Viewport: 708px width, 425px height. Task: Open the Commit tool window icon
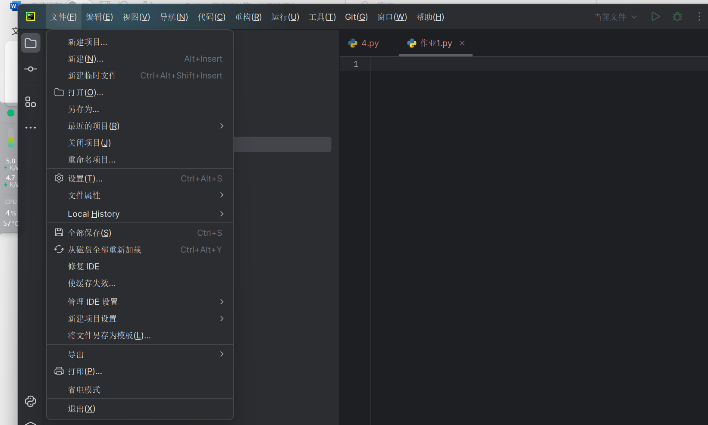point(31,69)
